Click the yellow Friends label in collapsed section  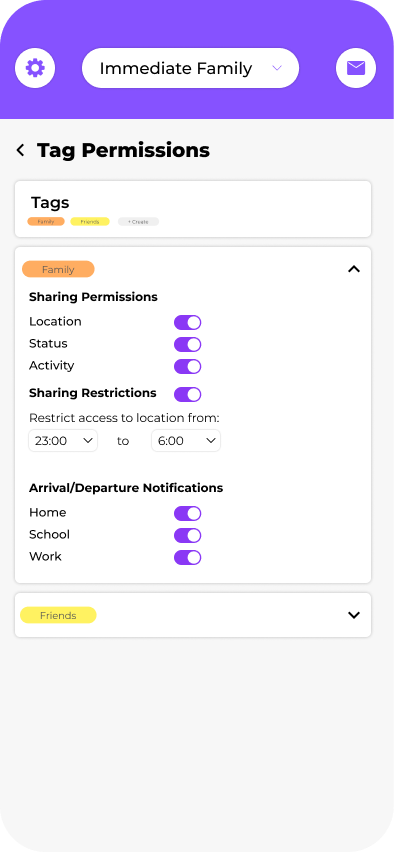[58, 615]
